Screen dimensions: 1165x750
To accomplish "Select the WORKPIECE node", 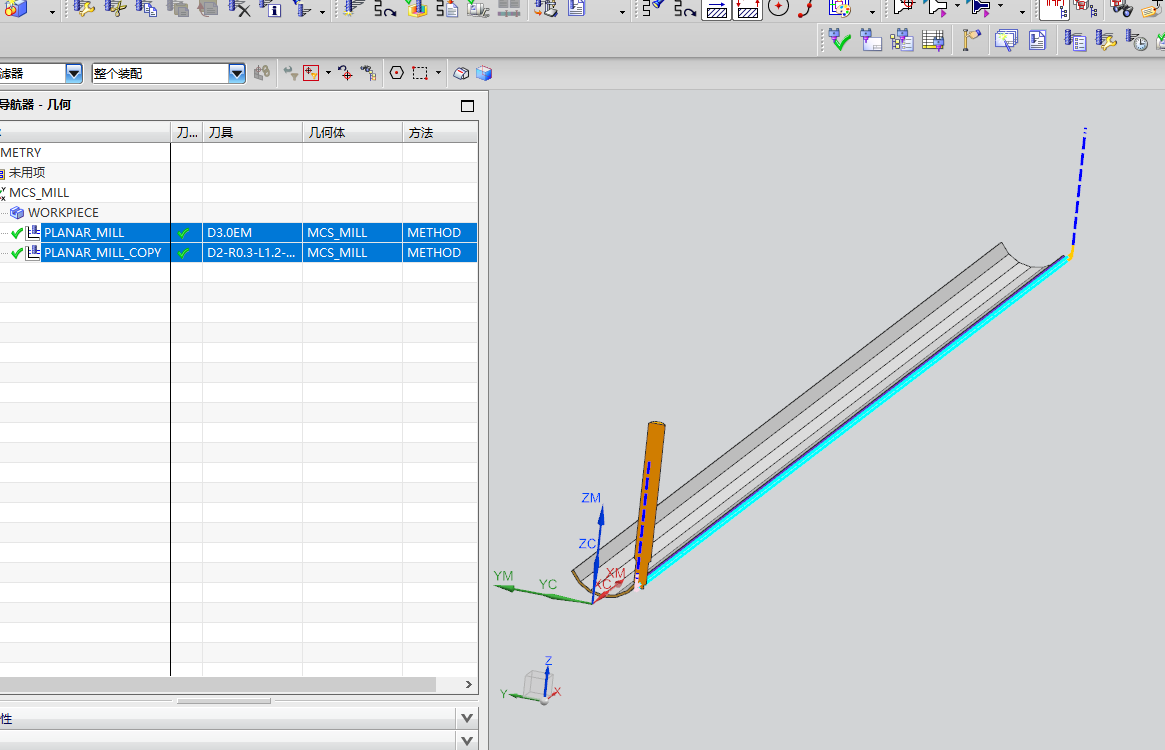I will click(x=62, y=213).
